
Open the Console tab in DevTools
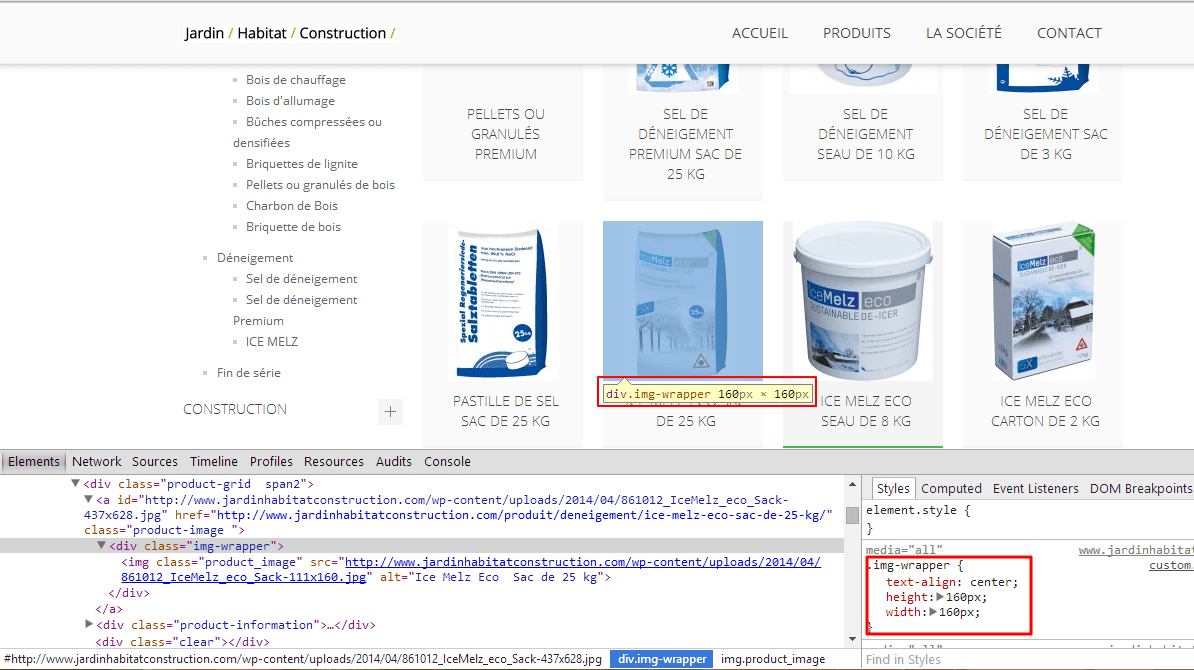click(447, 462)
